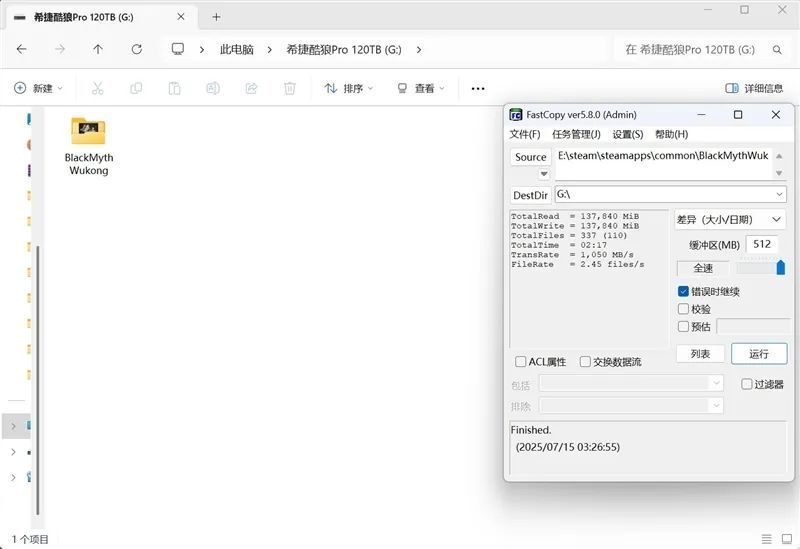Click the Copy toolbar icon
The image size is (800, 549).
136,88
